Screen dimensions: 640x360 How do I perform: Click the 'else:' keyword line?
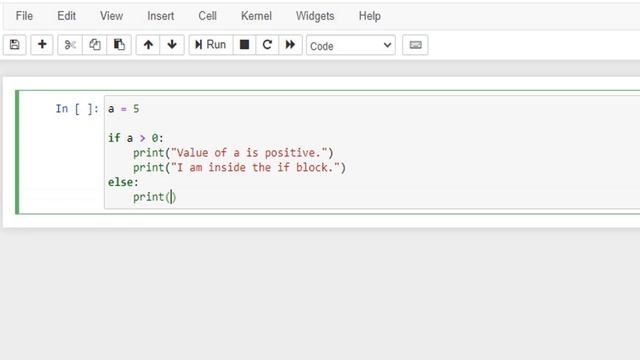pyautogui.click(x=123, y=182)
